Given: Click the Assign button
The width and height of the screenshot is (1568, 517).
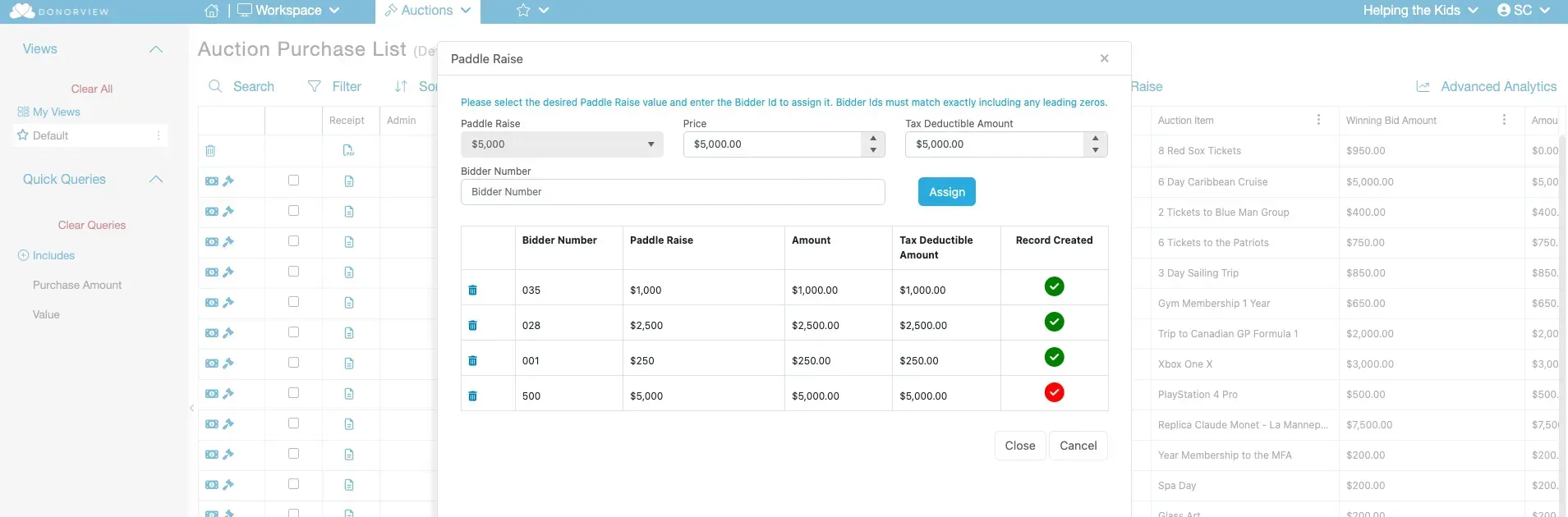Looking at the screenshot, I should [946, 192].
